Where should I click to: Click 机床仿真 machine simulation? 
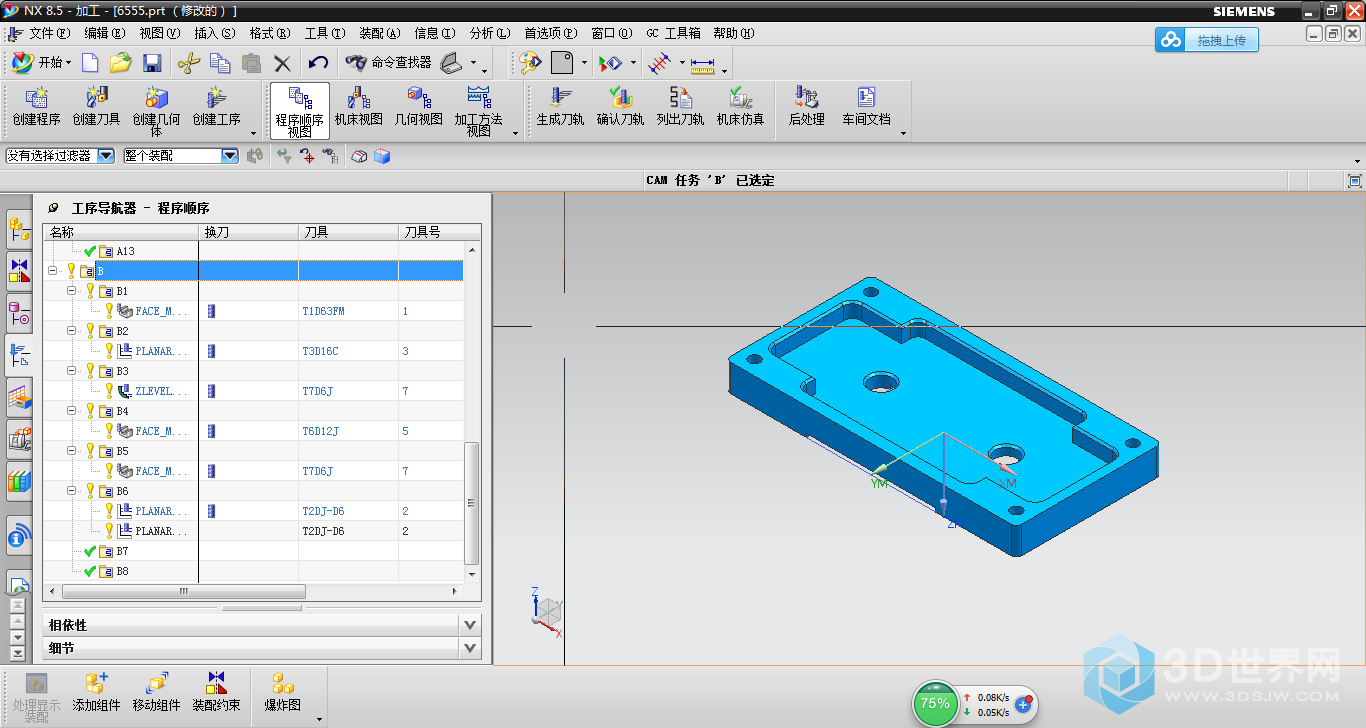point(740,106)
